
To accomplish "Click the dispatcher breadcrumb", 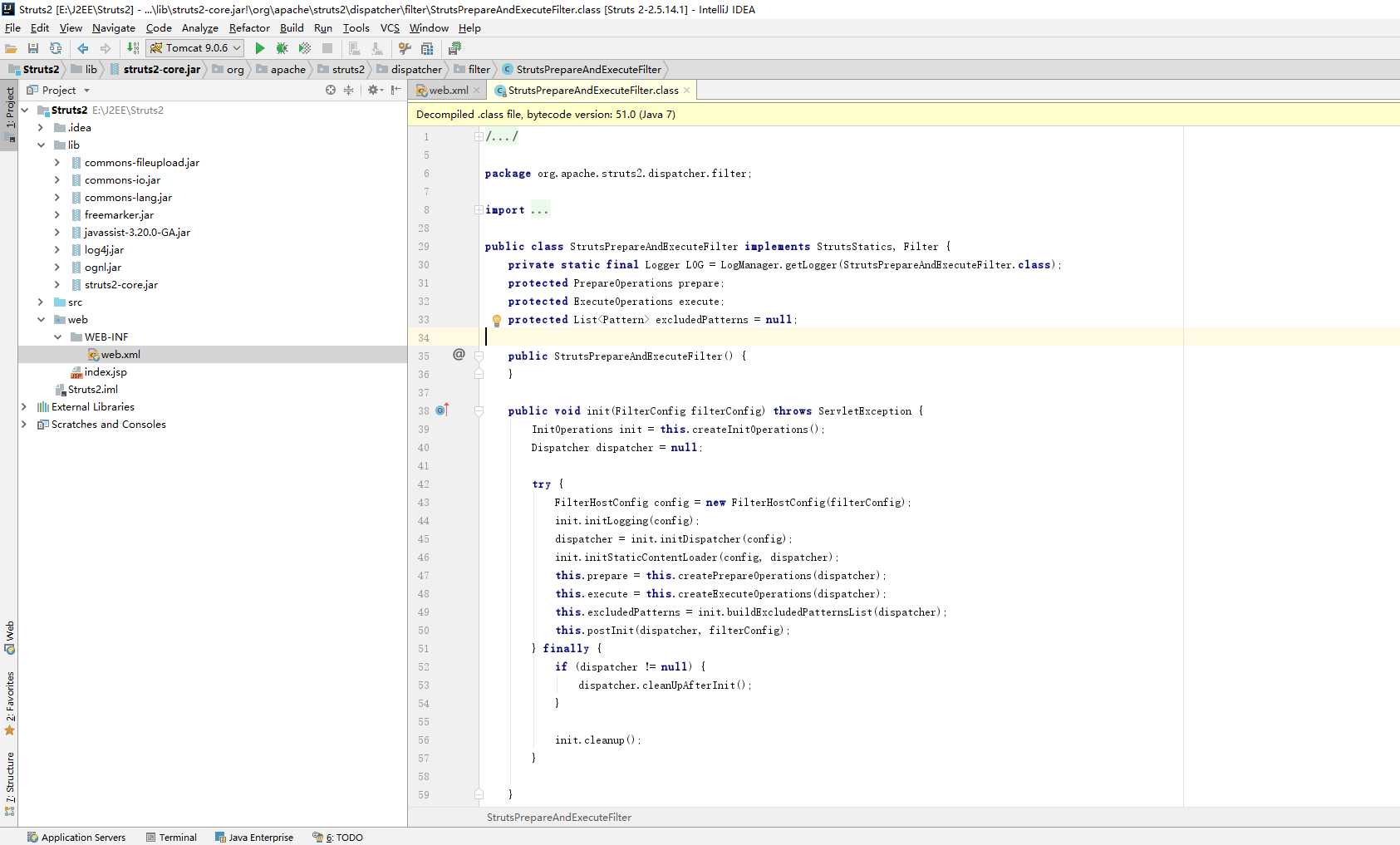I will coord(410,69).
